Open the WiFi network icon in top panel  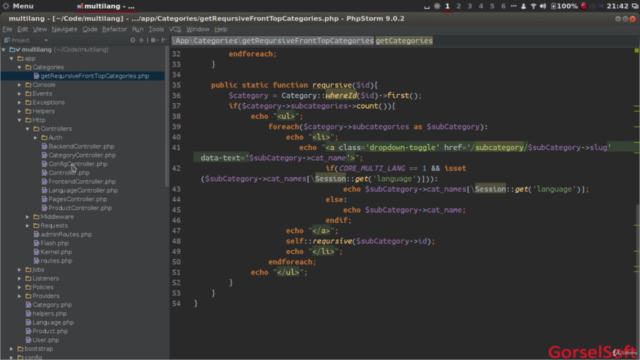[533, 6]
